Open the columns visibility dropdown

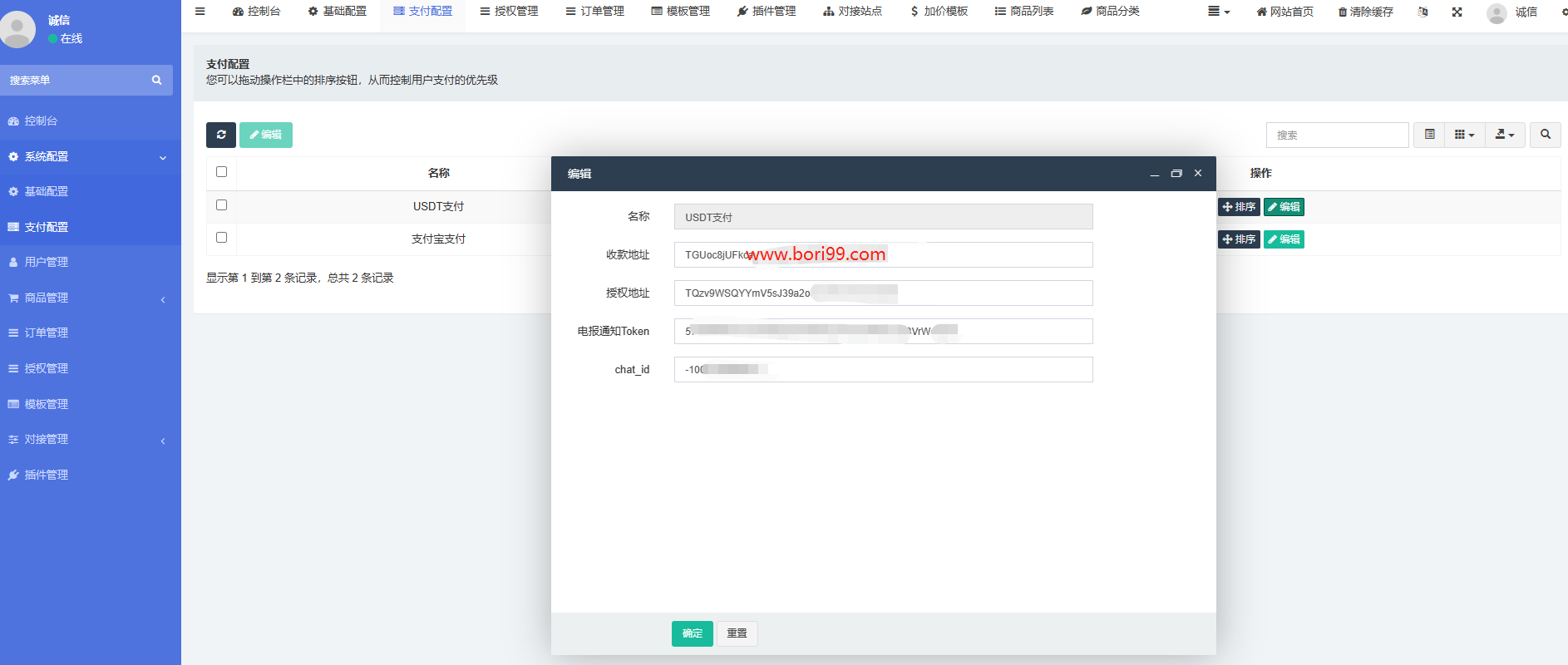pos(1465,135)
